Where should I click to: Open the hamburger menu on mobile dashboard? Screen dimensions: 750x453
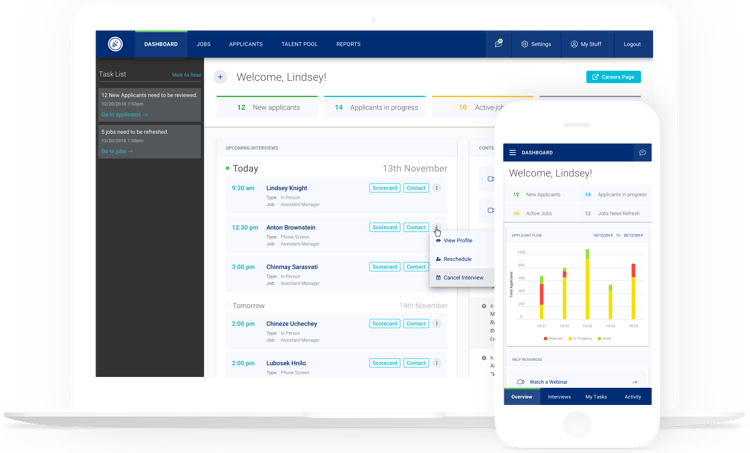click(x=513, y=153)
